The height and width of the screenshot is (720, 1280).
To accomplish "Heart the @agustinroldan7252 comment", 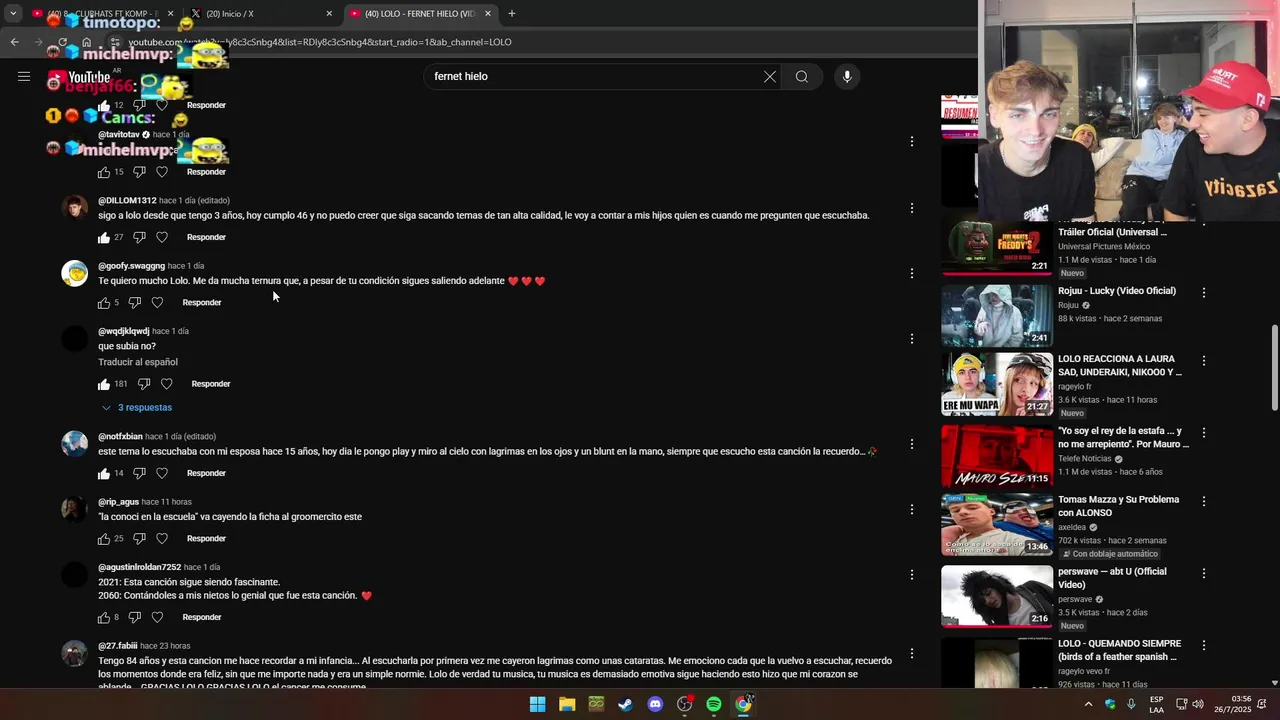I will pyautogui.click(x=157, y=617).
